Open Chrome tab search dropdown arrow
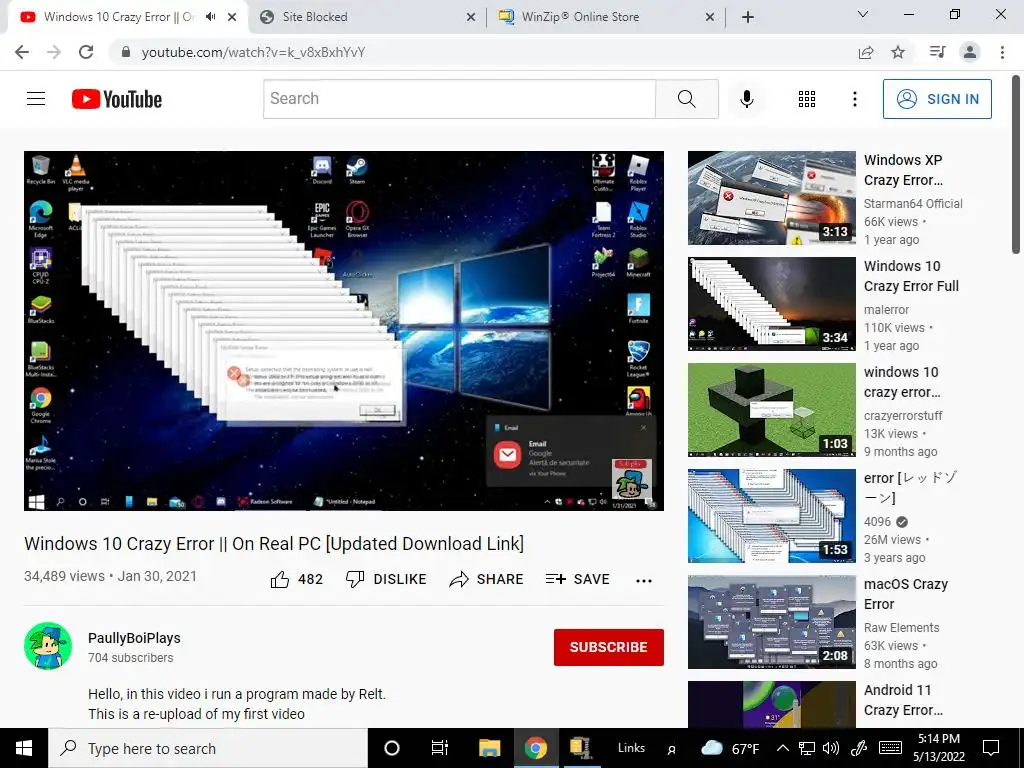Image resolution: width=1024 pixels, height=768 pixels. 863,14
